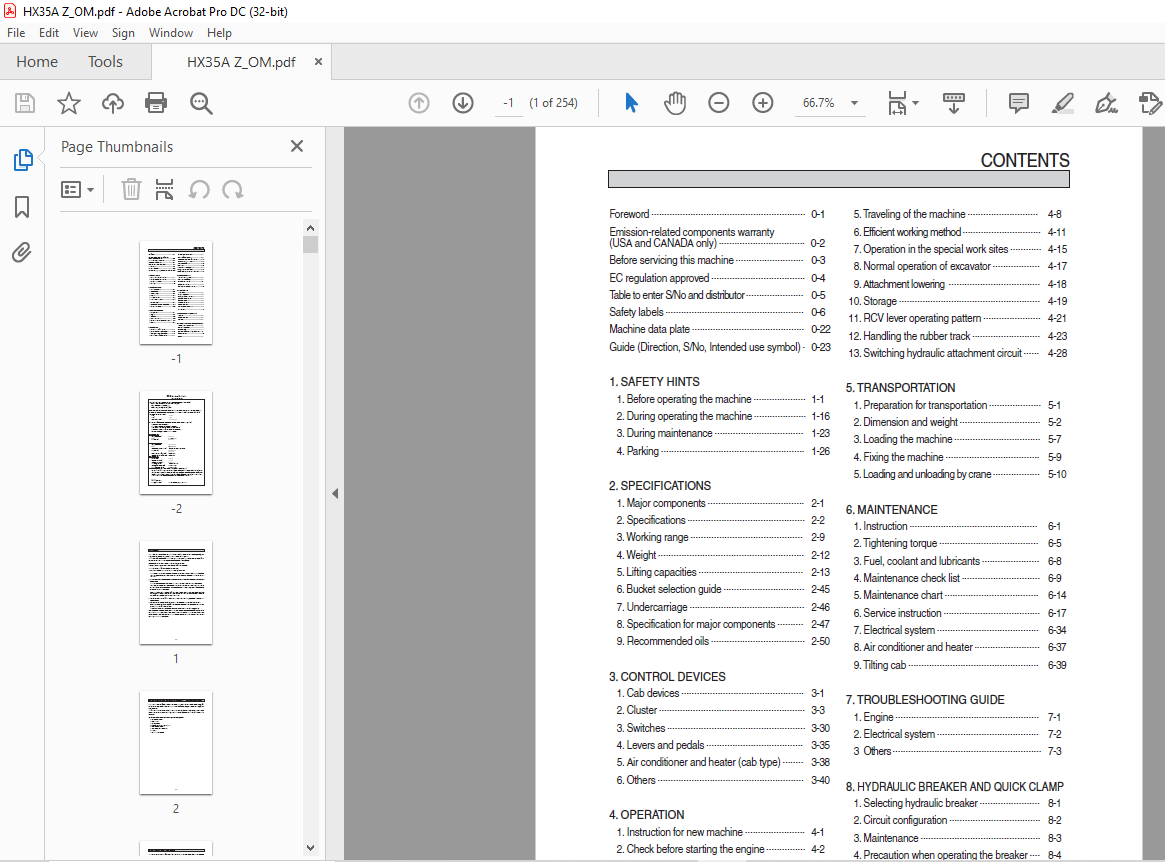Close the Page Thumbnails panel
The height and width of the screenshot is (862, 1165).
297,146
